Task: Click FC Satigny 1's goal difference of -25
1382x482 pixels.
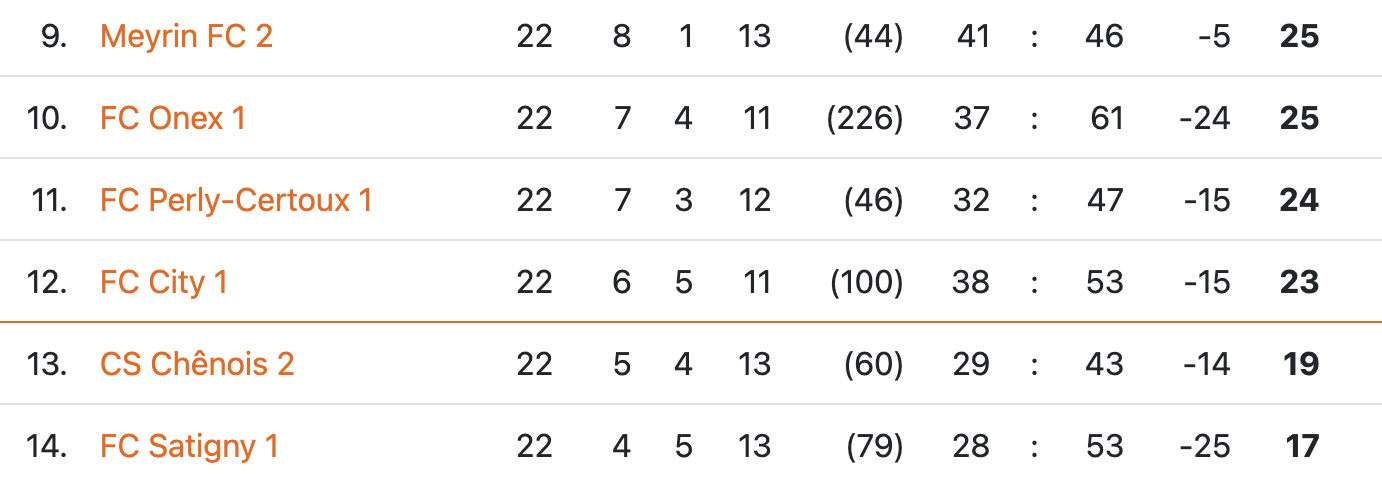Action: 1204,446
